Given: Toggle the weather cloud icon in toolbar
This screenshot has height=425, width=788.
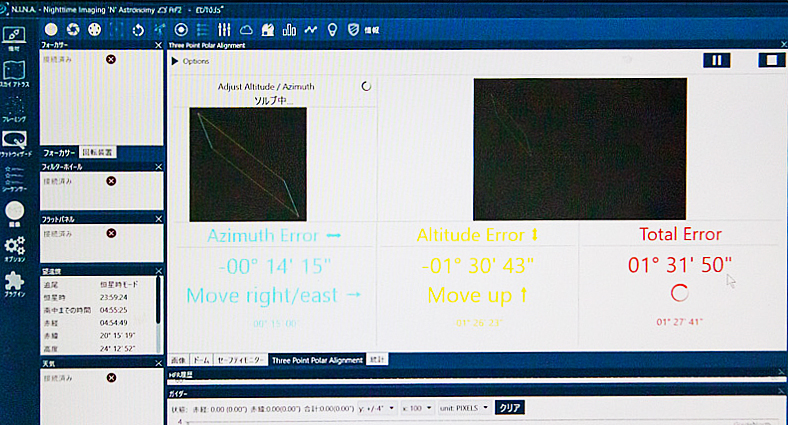Looking at the screenshot, I should click(x=246, y=30).
